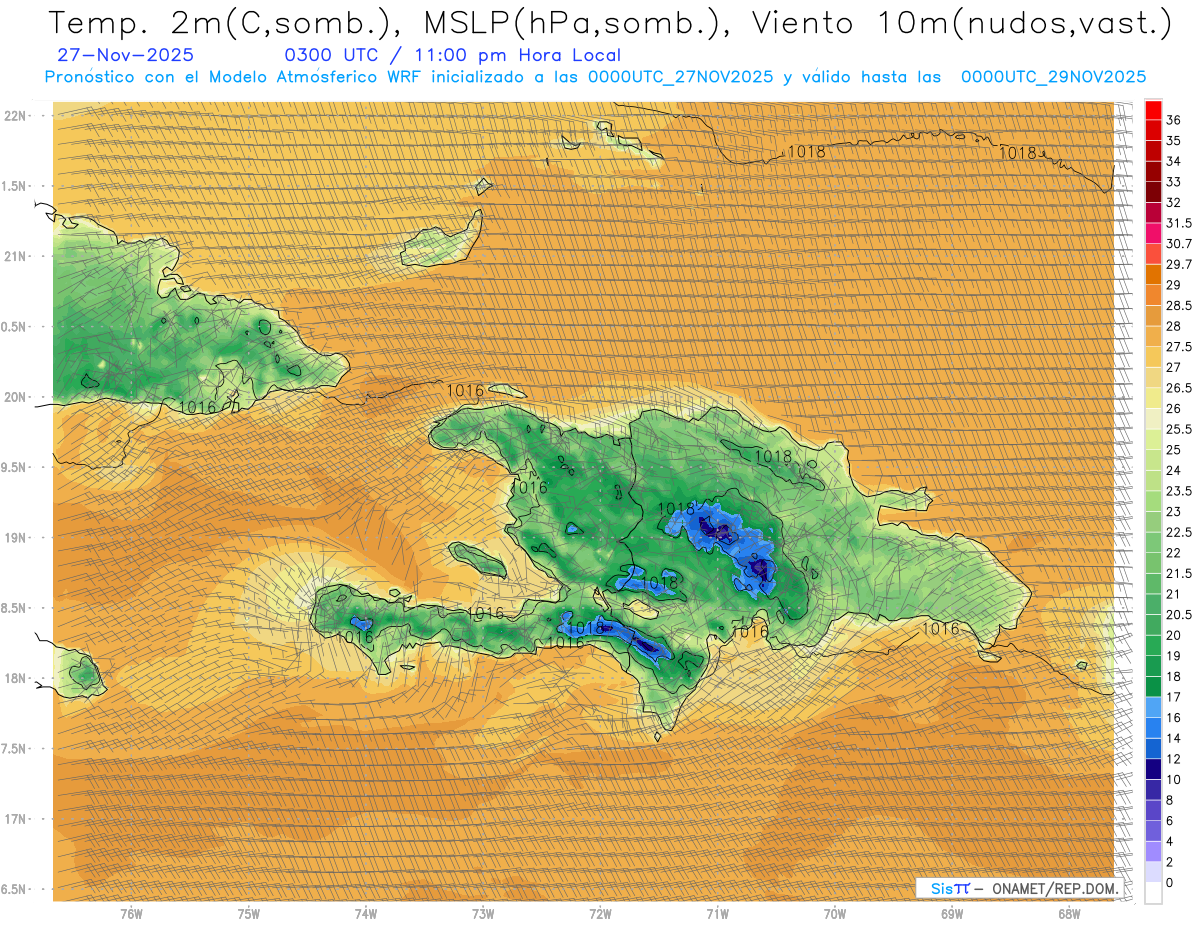The height and width of the screenshot is (927, 1200).
Task: Click the '20N' latitude axis label
Action: (x=15, y=397)
